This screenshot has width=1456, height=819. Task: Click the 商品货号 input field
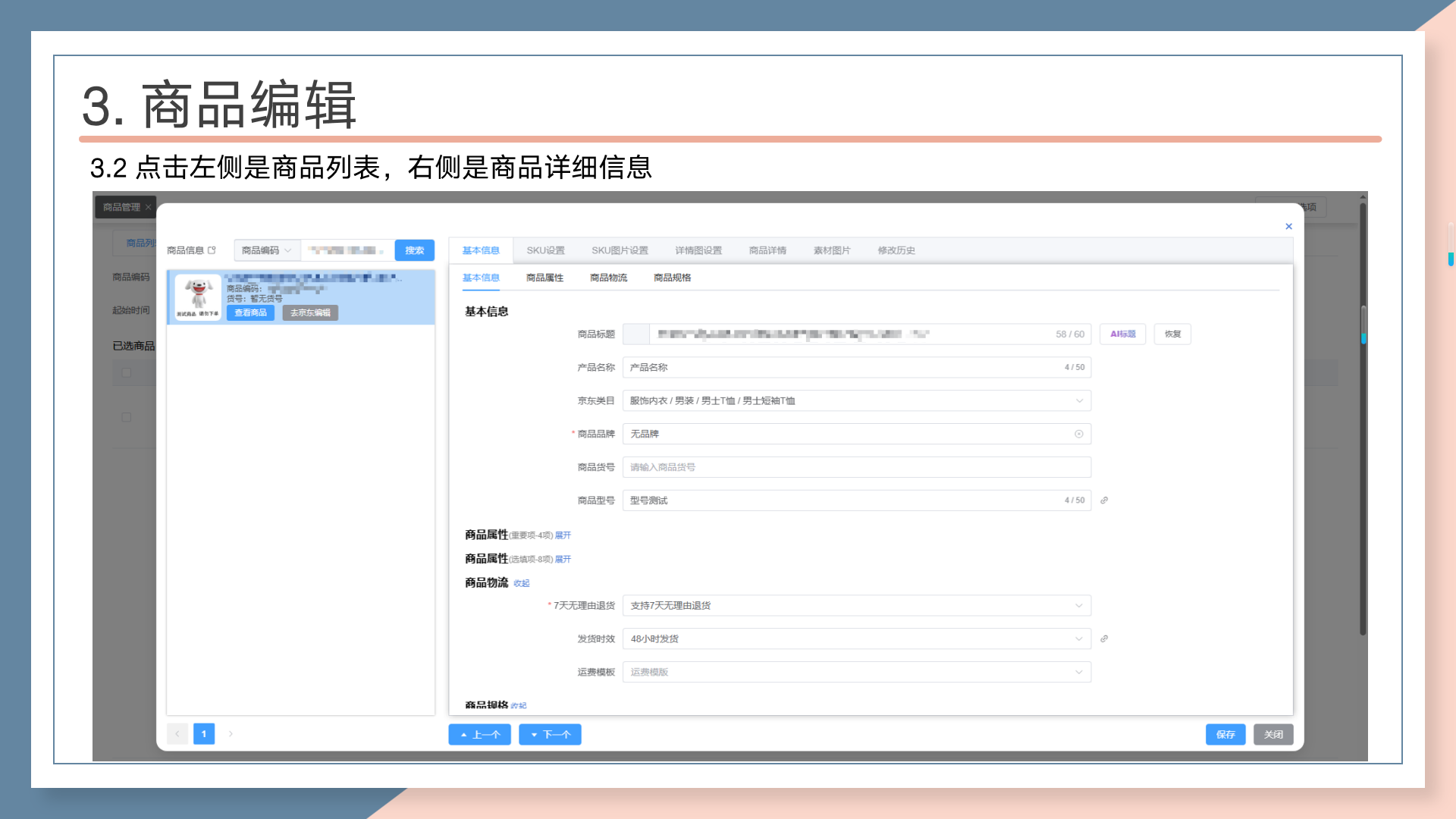855,467
